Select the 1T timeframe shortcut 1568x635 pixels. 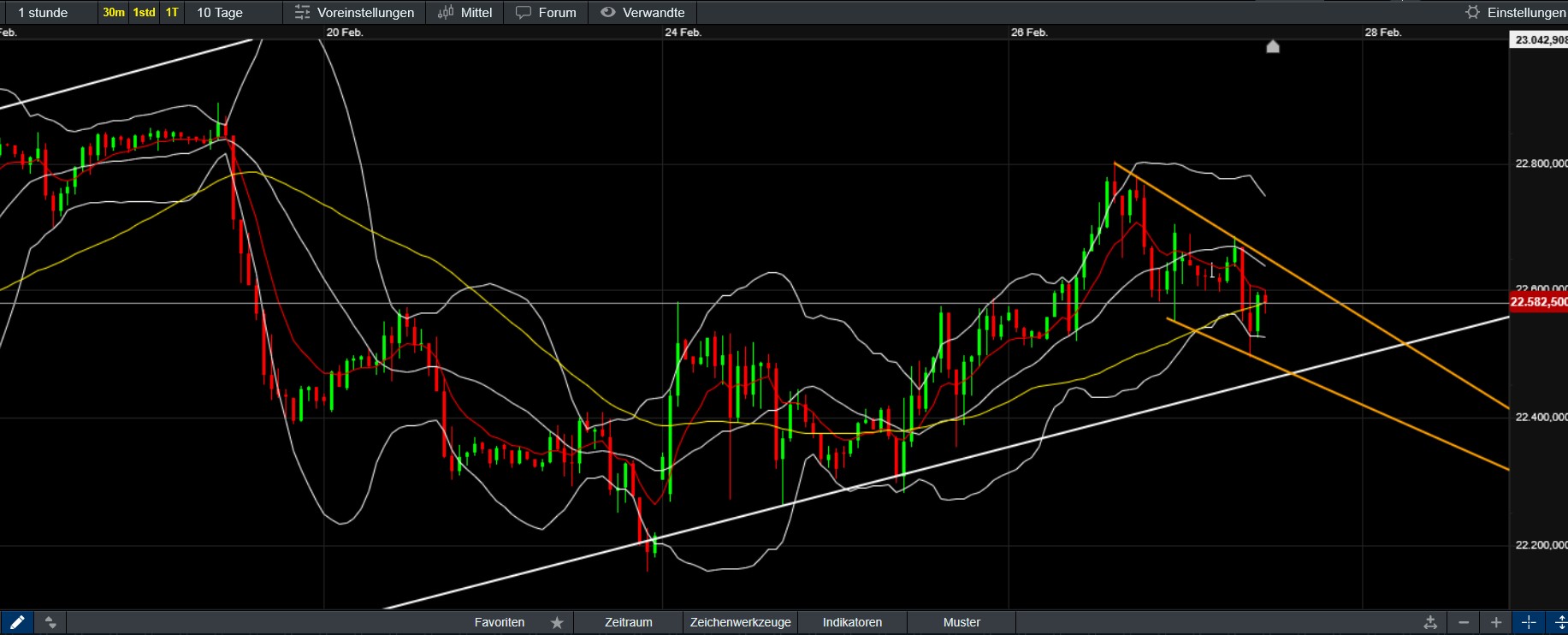click(172, 12)
